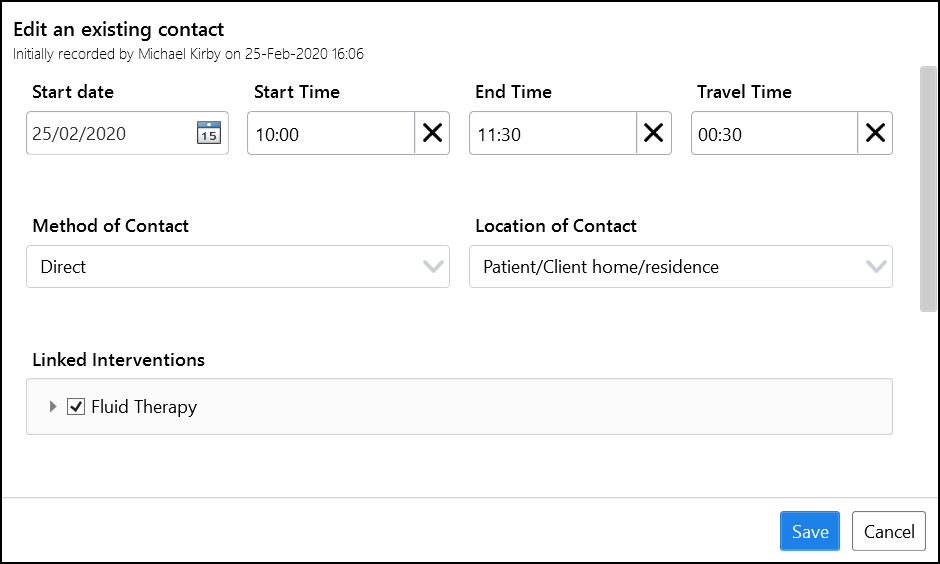Click into the Start date field

[110, 134]
